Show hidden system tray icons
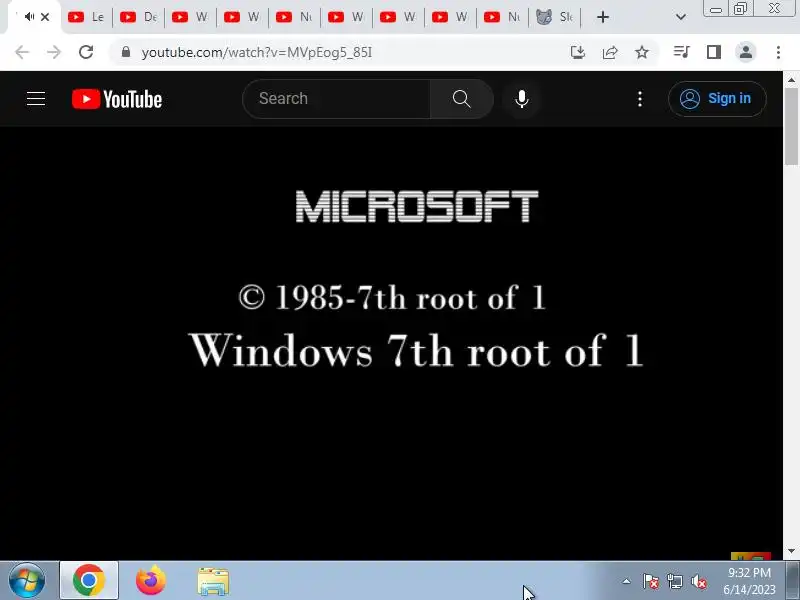The height and width of the screenshot is (600, 800). click(627, 581)
